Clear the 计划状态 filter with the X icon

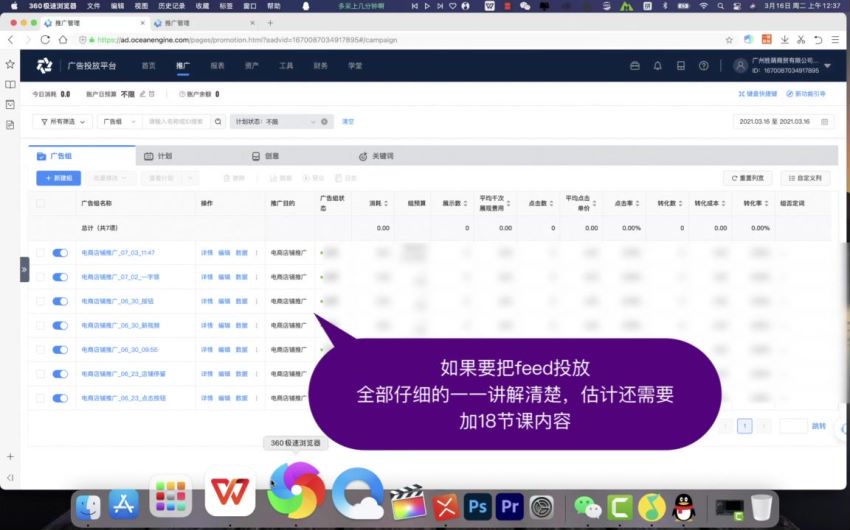pyautogui.click(x=324, y=121)
